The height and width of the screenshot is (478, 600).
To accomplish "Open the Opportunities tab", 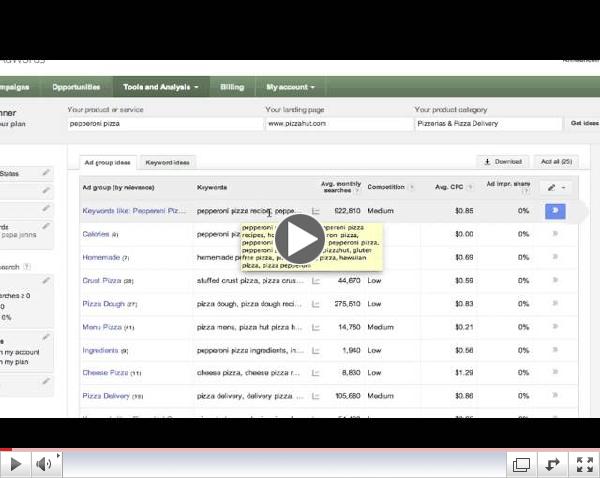I will pos(76,87).
